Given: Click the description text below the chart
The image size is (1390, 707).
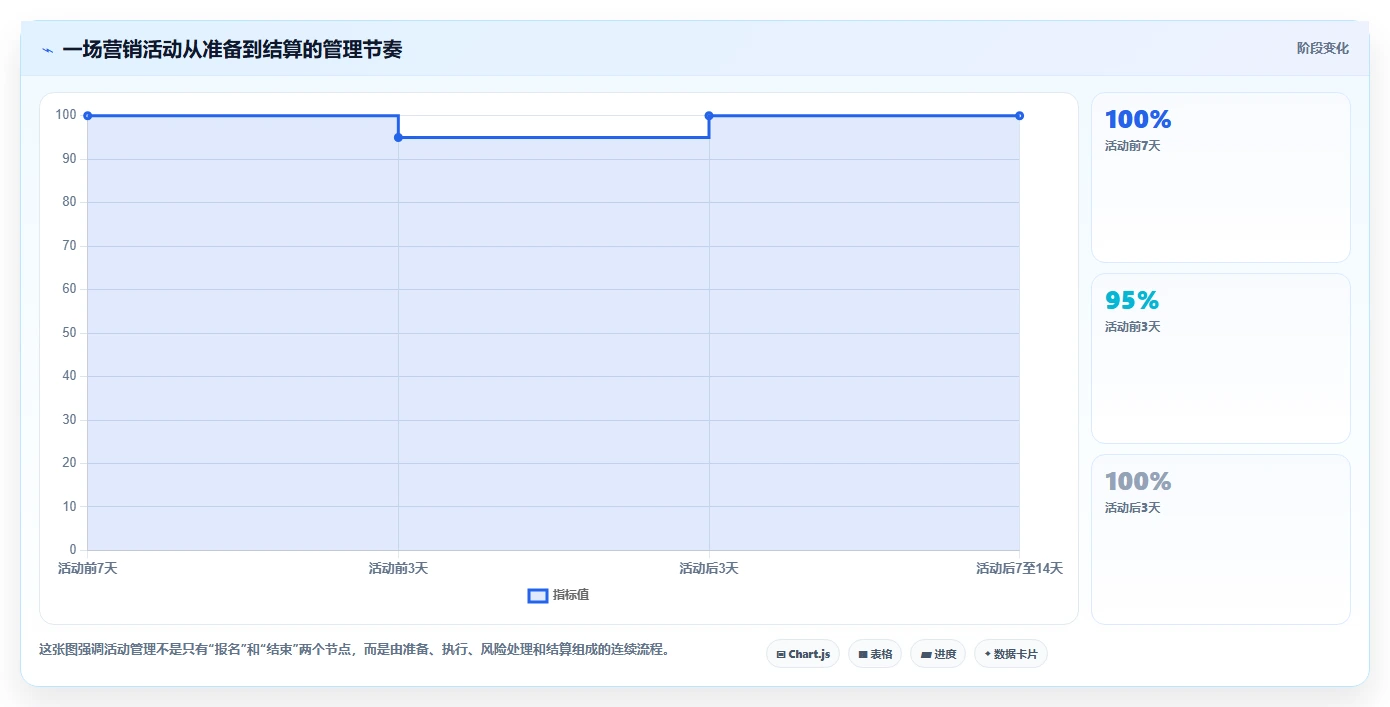Looking at the screenshot, I should tap(354, 649).
